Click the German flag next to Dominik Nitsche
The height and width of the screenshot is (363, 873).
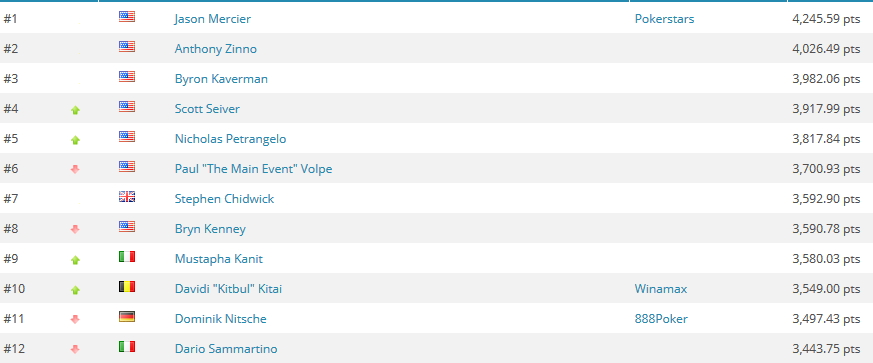coord(127,317)
